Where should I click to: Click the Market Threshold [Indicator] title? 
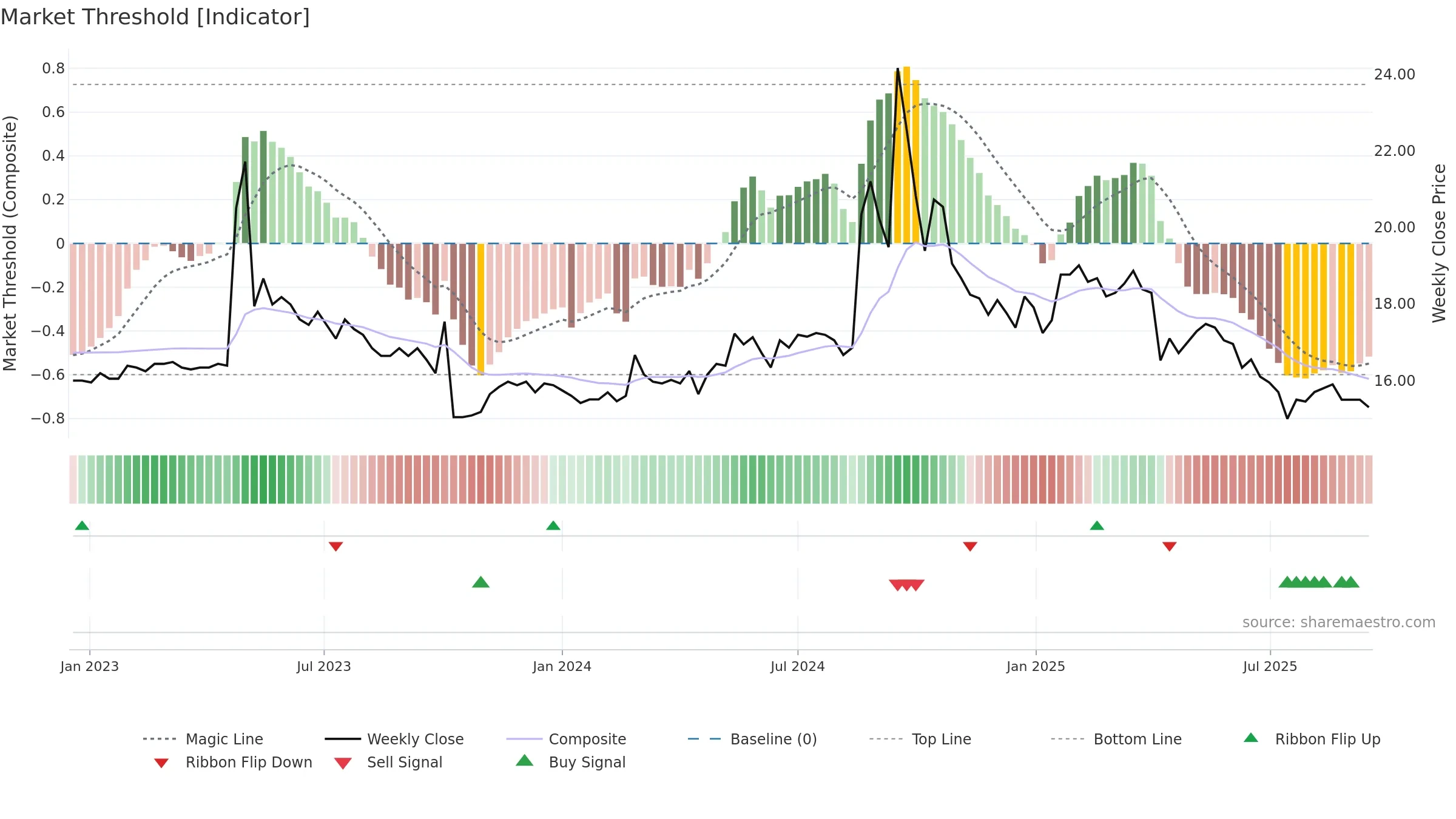(x=155, y=17)
